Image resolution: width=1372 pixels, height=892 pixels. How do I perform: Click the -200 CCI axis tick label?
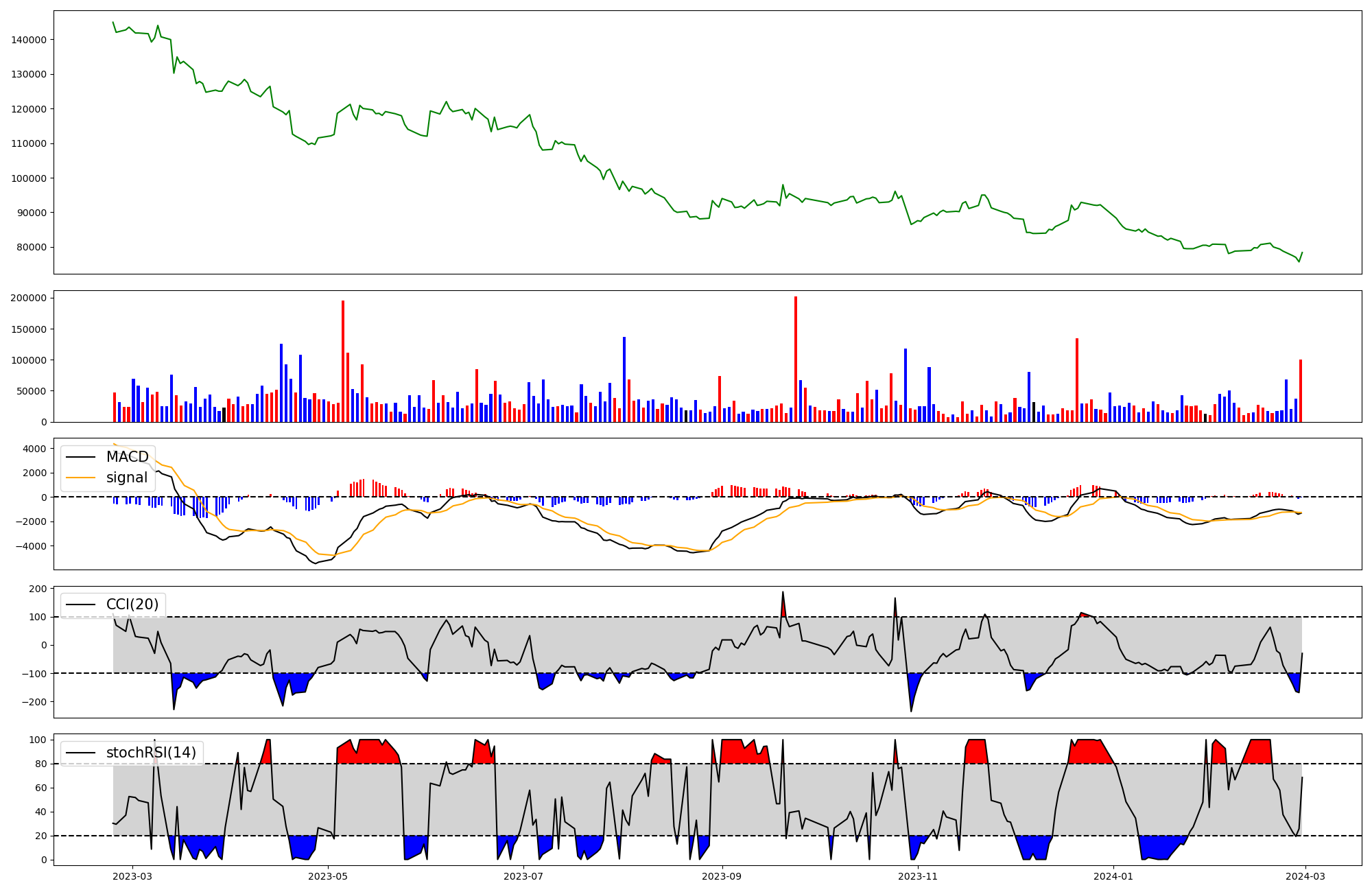(34, 702)
